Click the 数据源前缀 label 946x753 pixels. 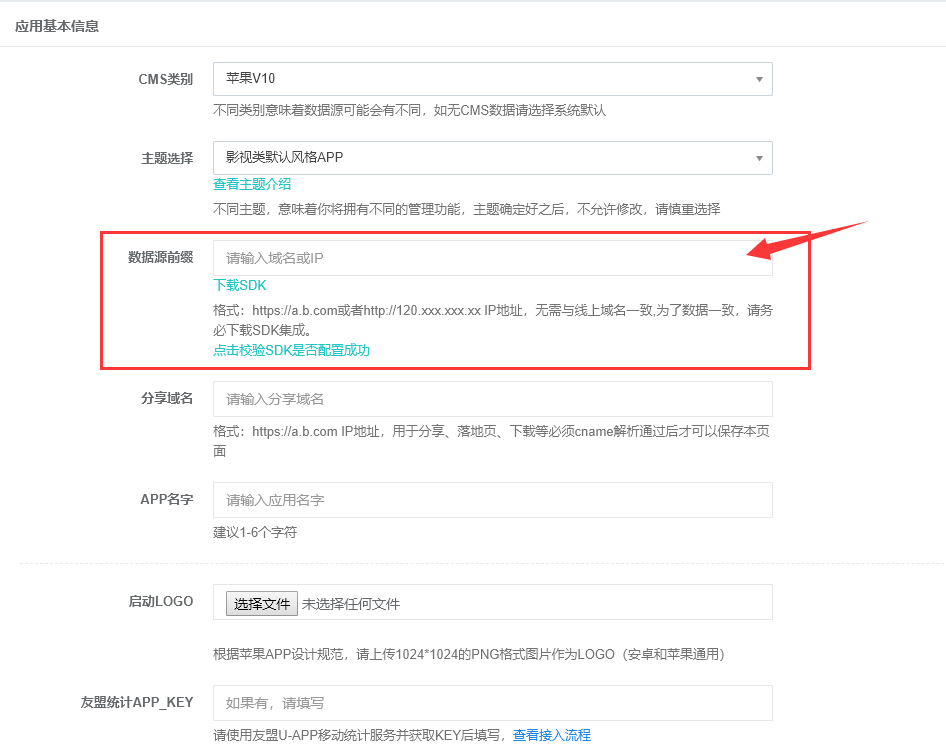pos(160,257)
